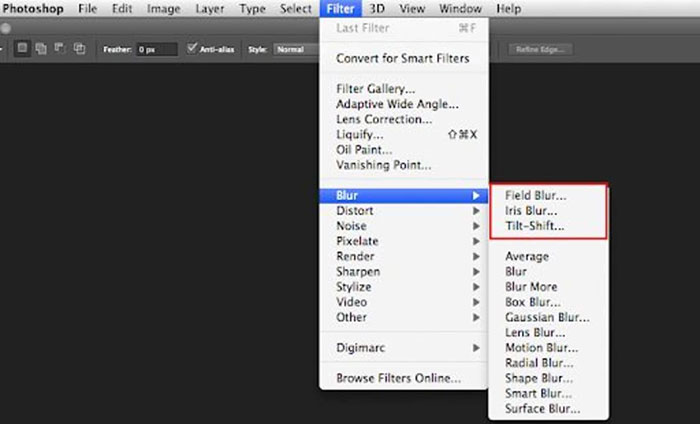
Task: Expand the Video submenu
Action: 404,302
